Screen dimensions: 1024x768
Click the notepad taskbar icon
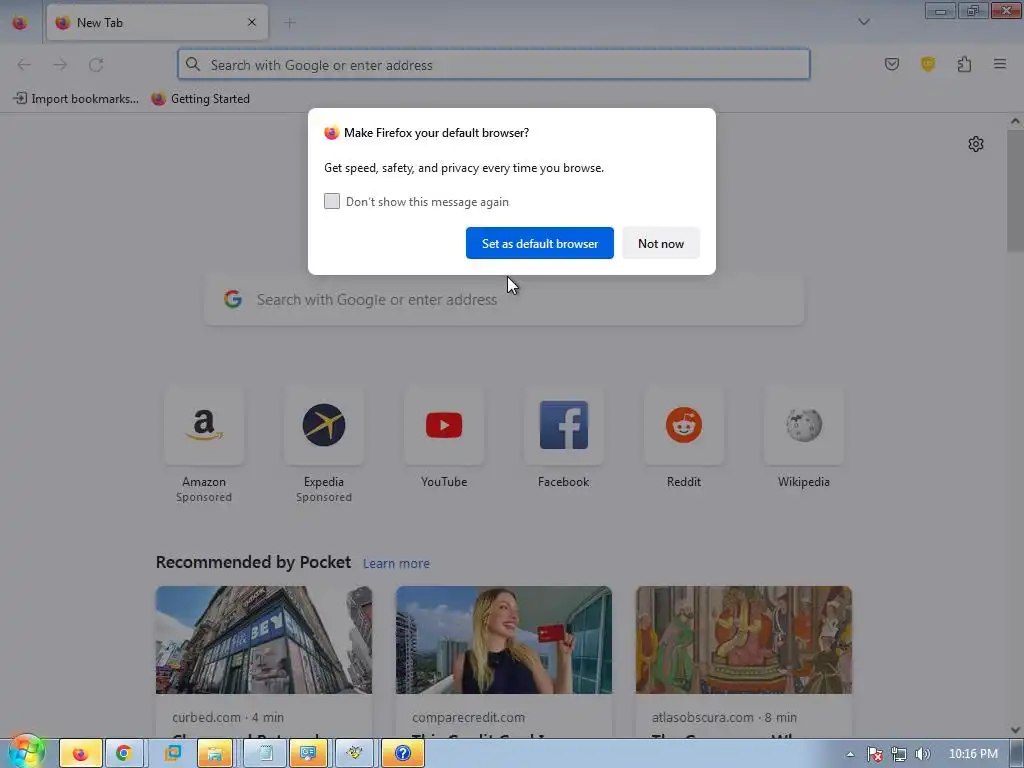coord(264,754)
